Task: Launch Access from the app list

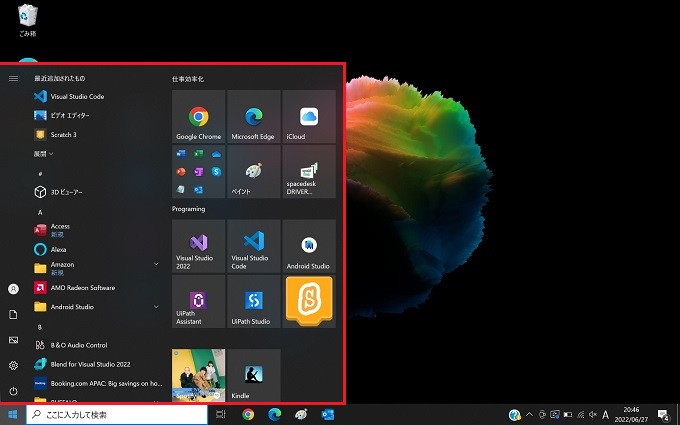Action: pyautogui.click(x=98, y=230)
